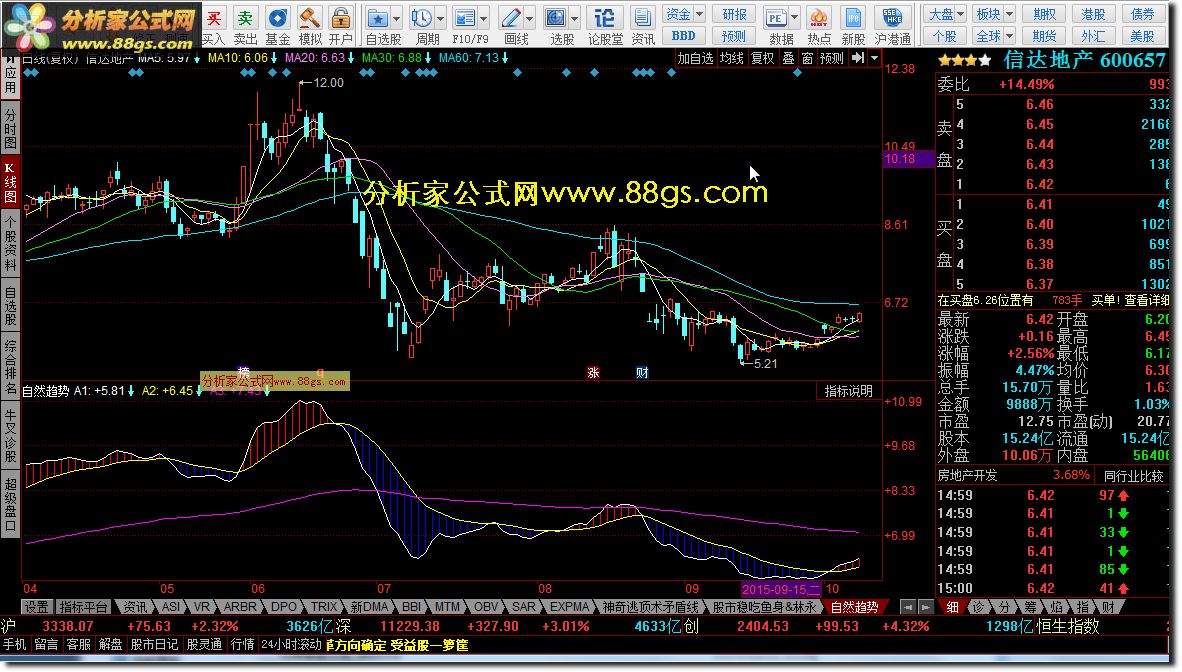Click the 买入 buy icon

click(x=214, y=18)
